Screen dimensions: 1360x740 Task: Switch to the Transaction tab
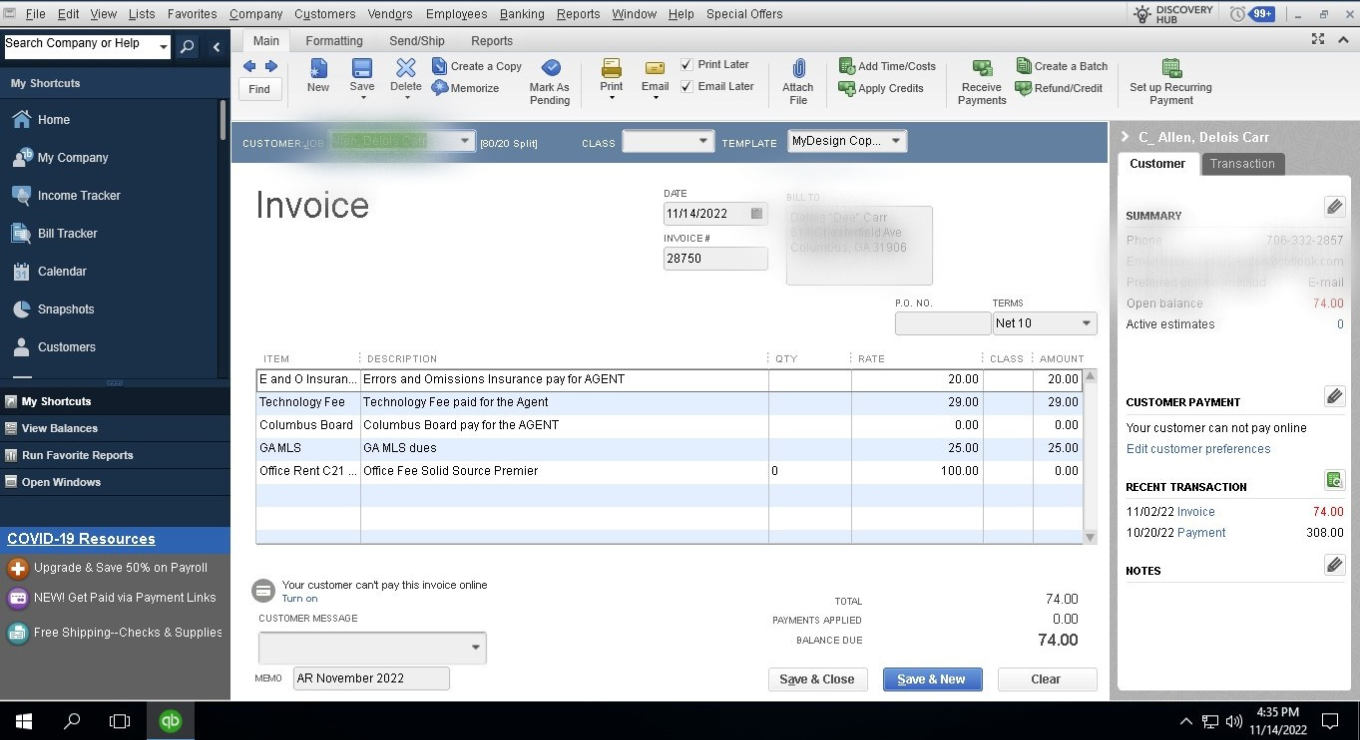1242,164
